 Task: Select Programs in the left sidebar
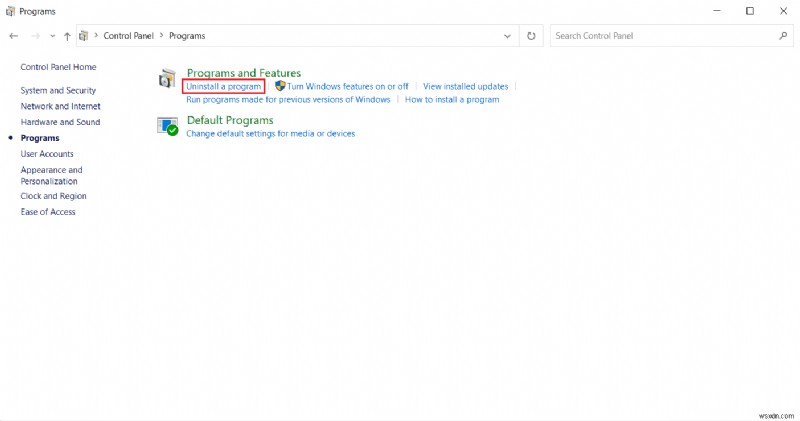(40, 138)
